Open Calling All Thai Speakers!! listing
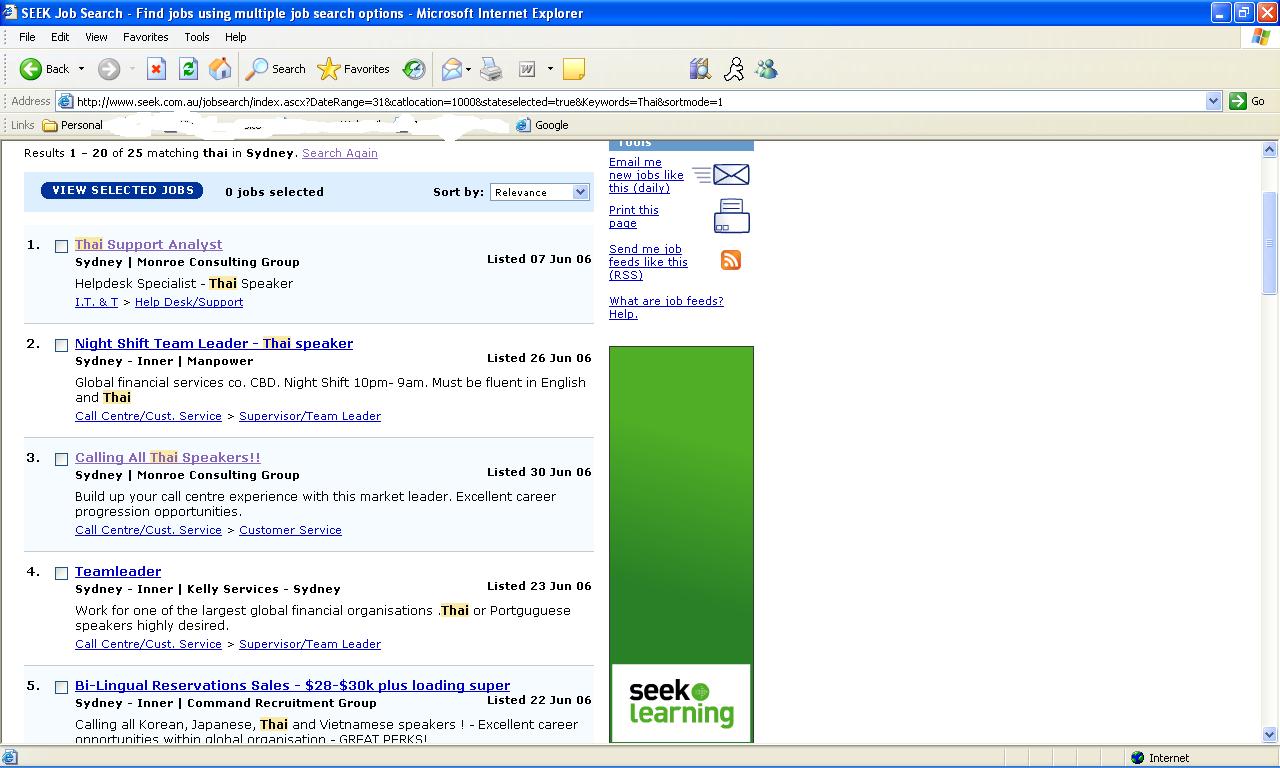Screen dimensions: 1280x768 [168, 457]
